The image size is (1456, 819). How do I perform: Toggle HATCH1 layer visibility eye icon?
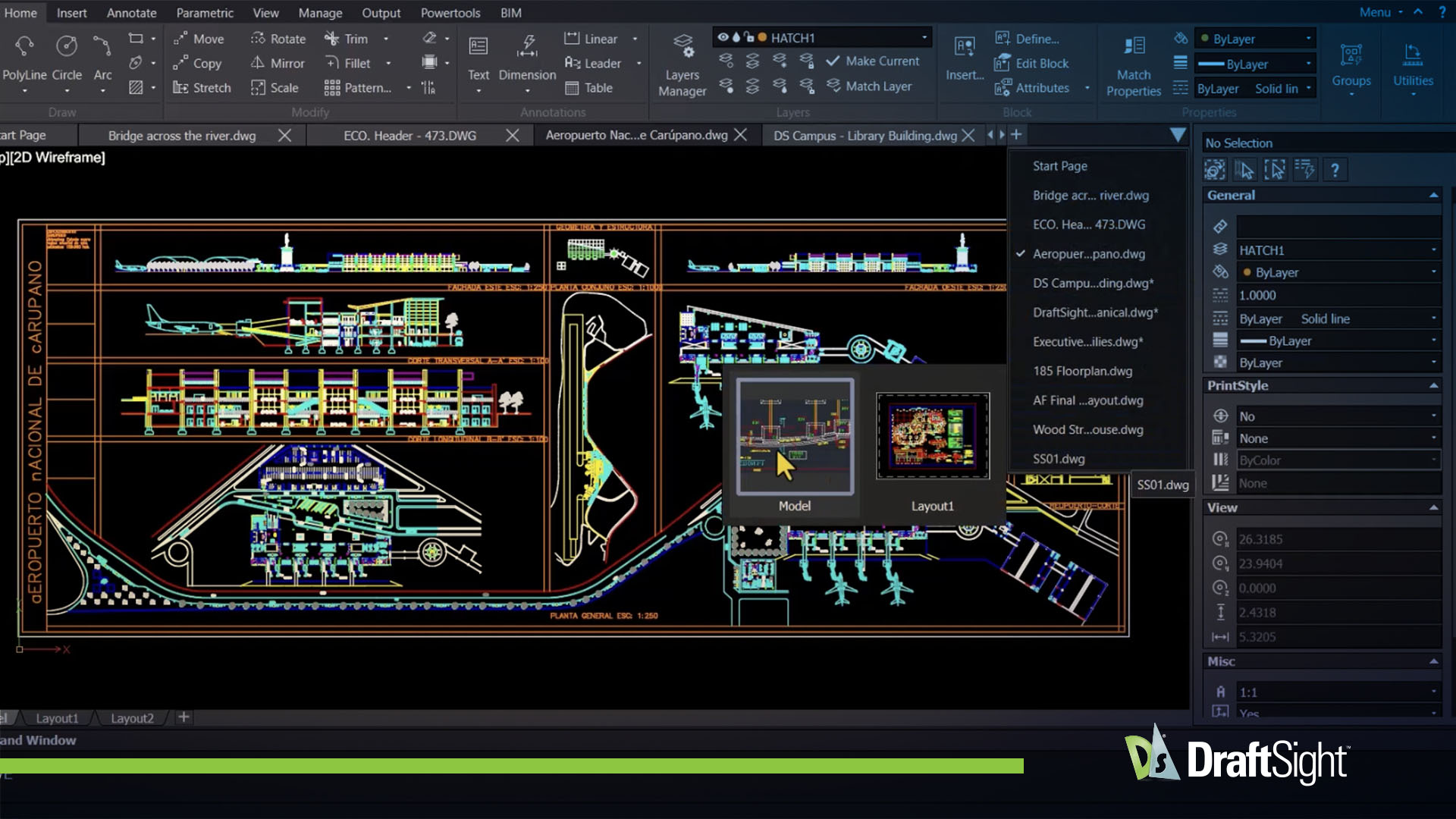(x=723, y=37)
